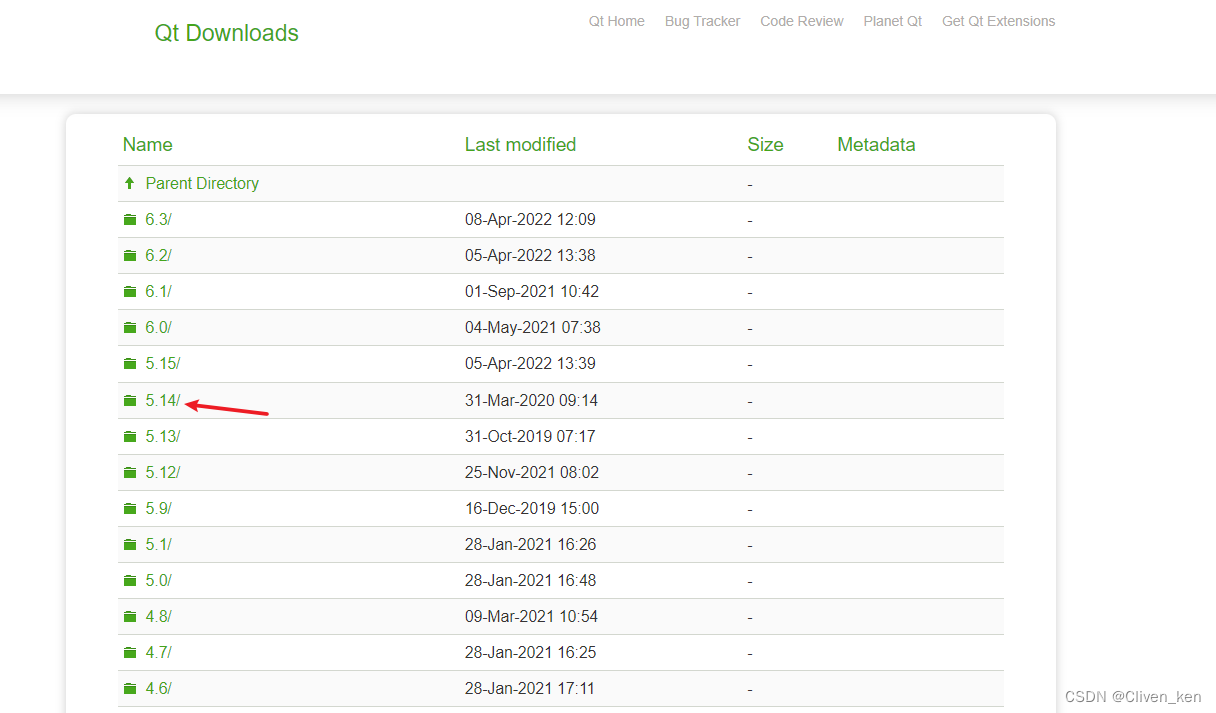Viewport: 1216px width, 713px height.
Task: Click the Metadata column header
Action: [877, 145]
